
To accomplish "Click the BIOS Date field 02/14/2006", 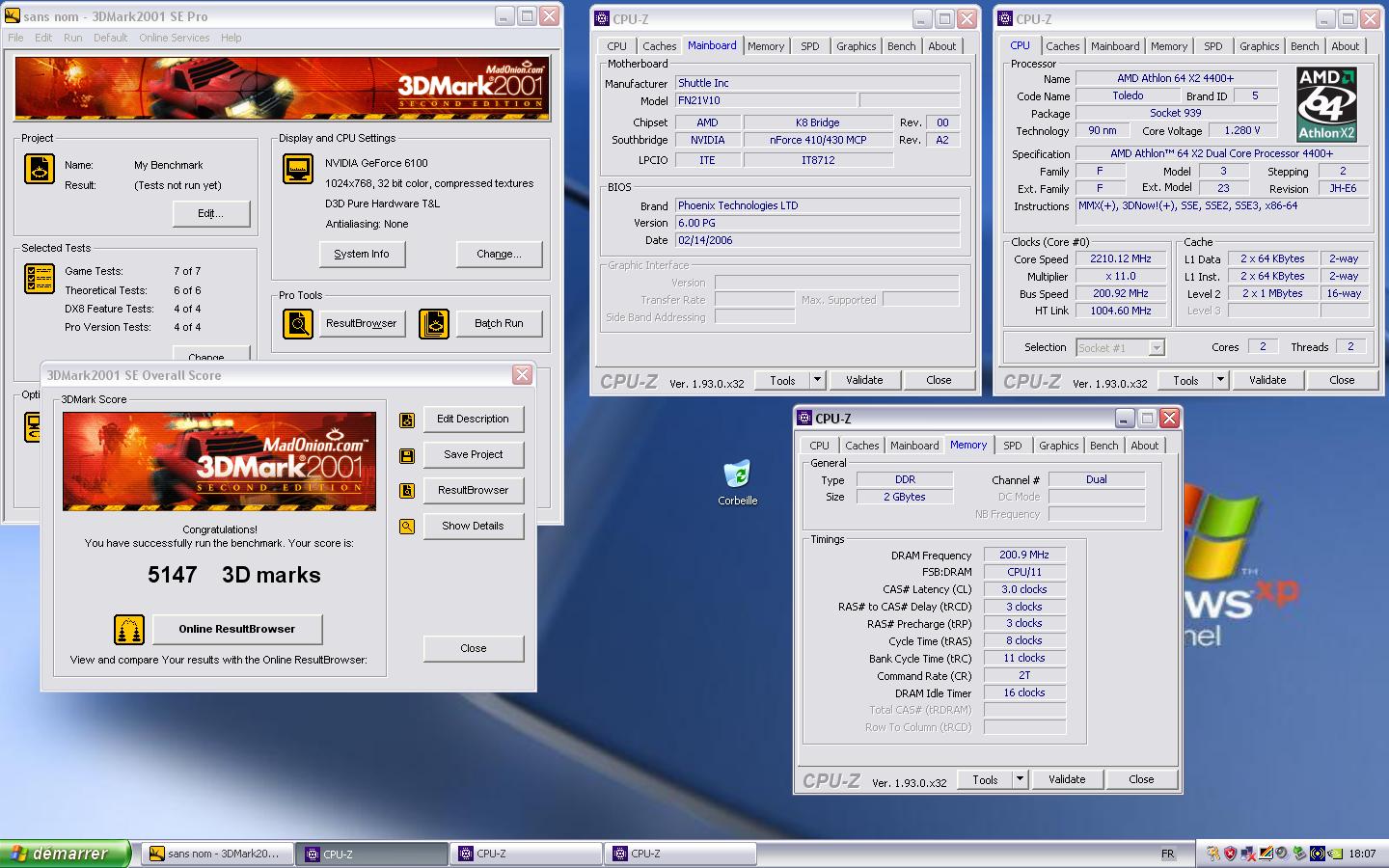I will click(817, 240).
